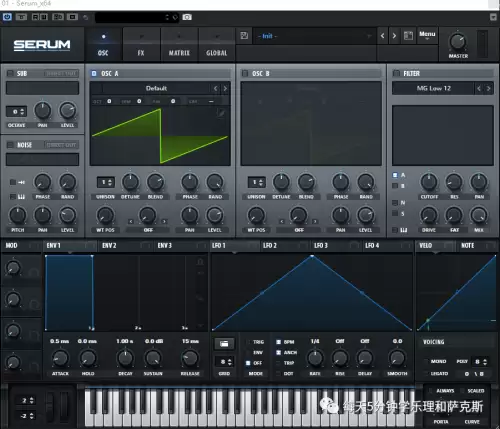The height and width of the screenshot is (429, 500).
Task: Switch to the OSC tab
Action: click(x=103, y=45)
